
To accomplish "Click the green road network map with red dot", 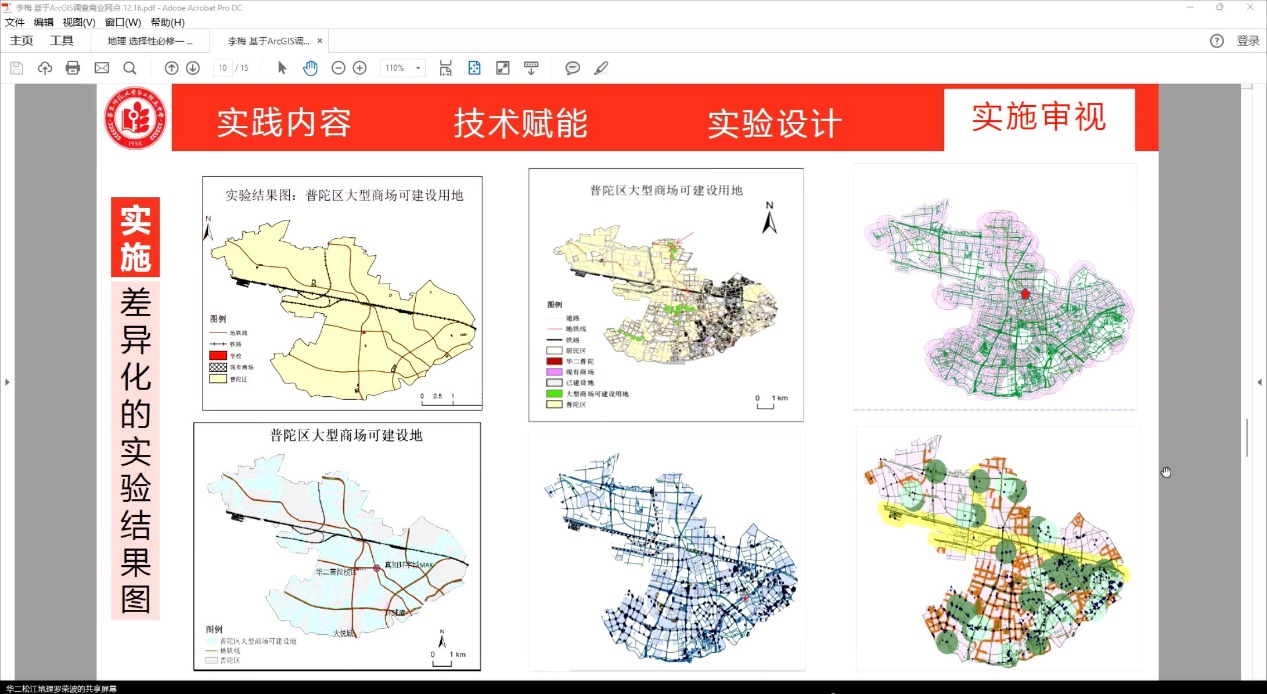I will point(995,287).
